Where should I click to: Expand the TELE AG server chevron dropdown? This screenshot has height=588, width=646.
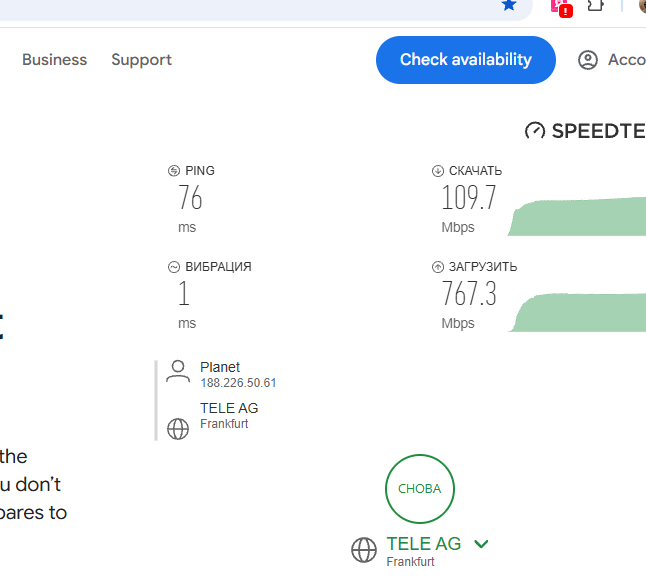pos(481,544)
